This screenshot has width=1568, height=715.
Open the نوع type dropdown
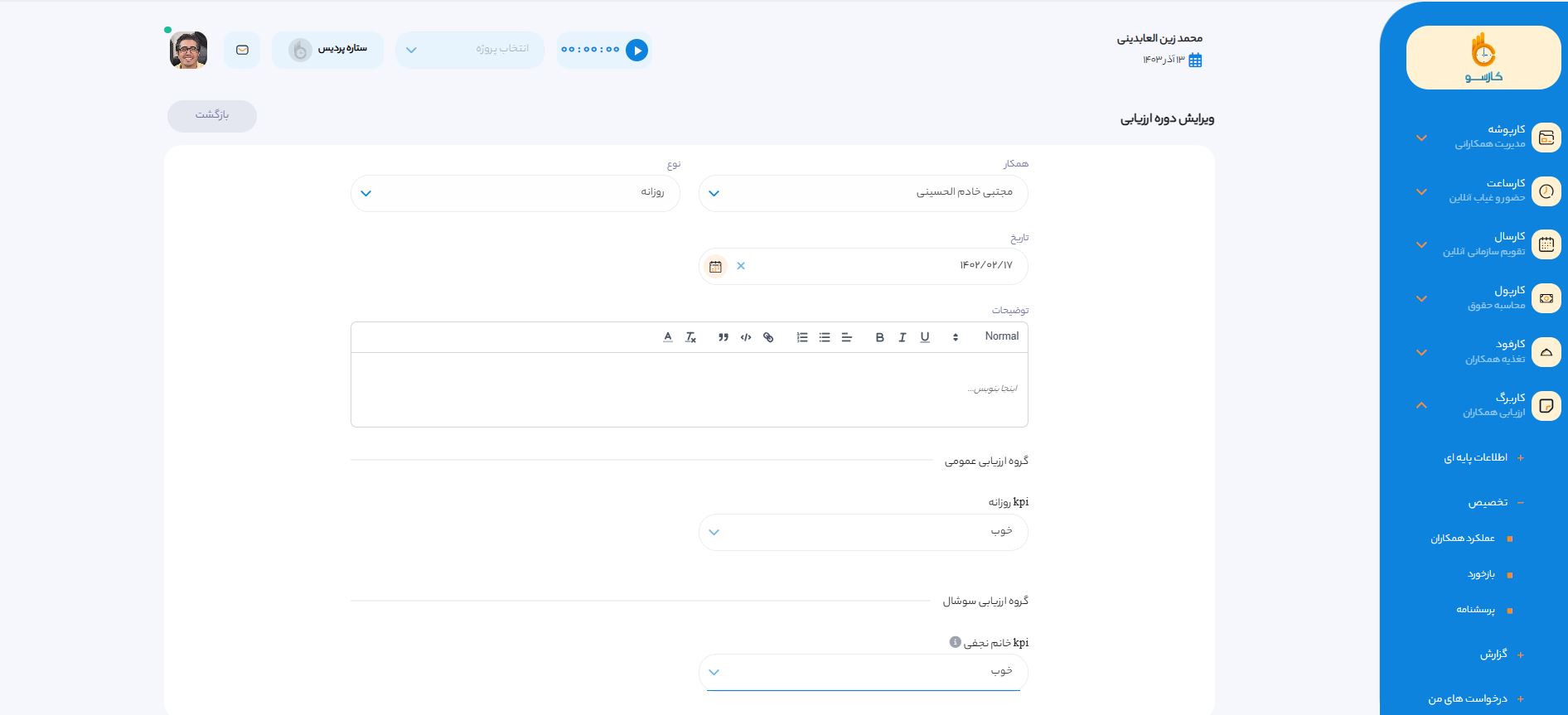[515, 193]
